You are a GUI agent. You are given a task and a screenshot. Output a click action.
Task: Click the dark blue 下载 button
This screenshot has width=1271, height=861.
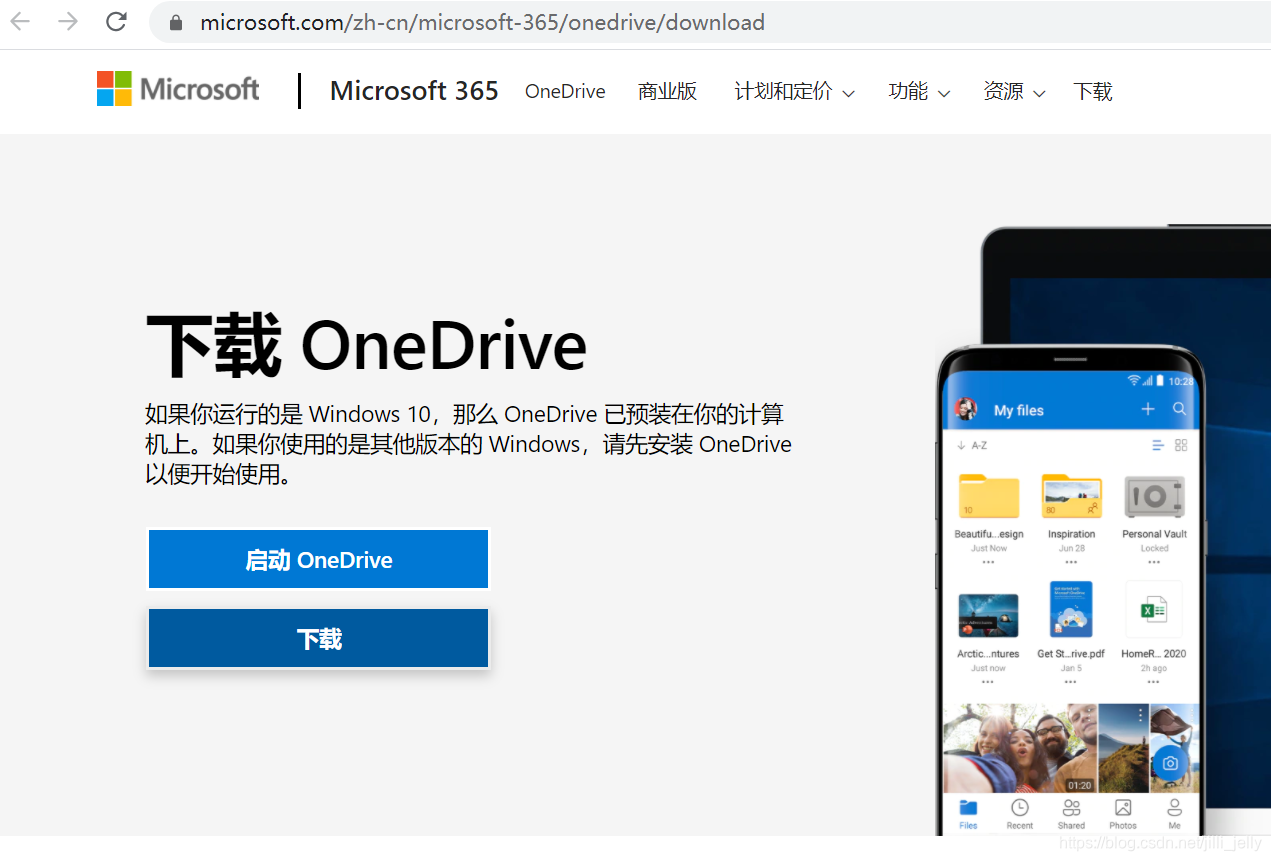319,638
